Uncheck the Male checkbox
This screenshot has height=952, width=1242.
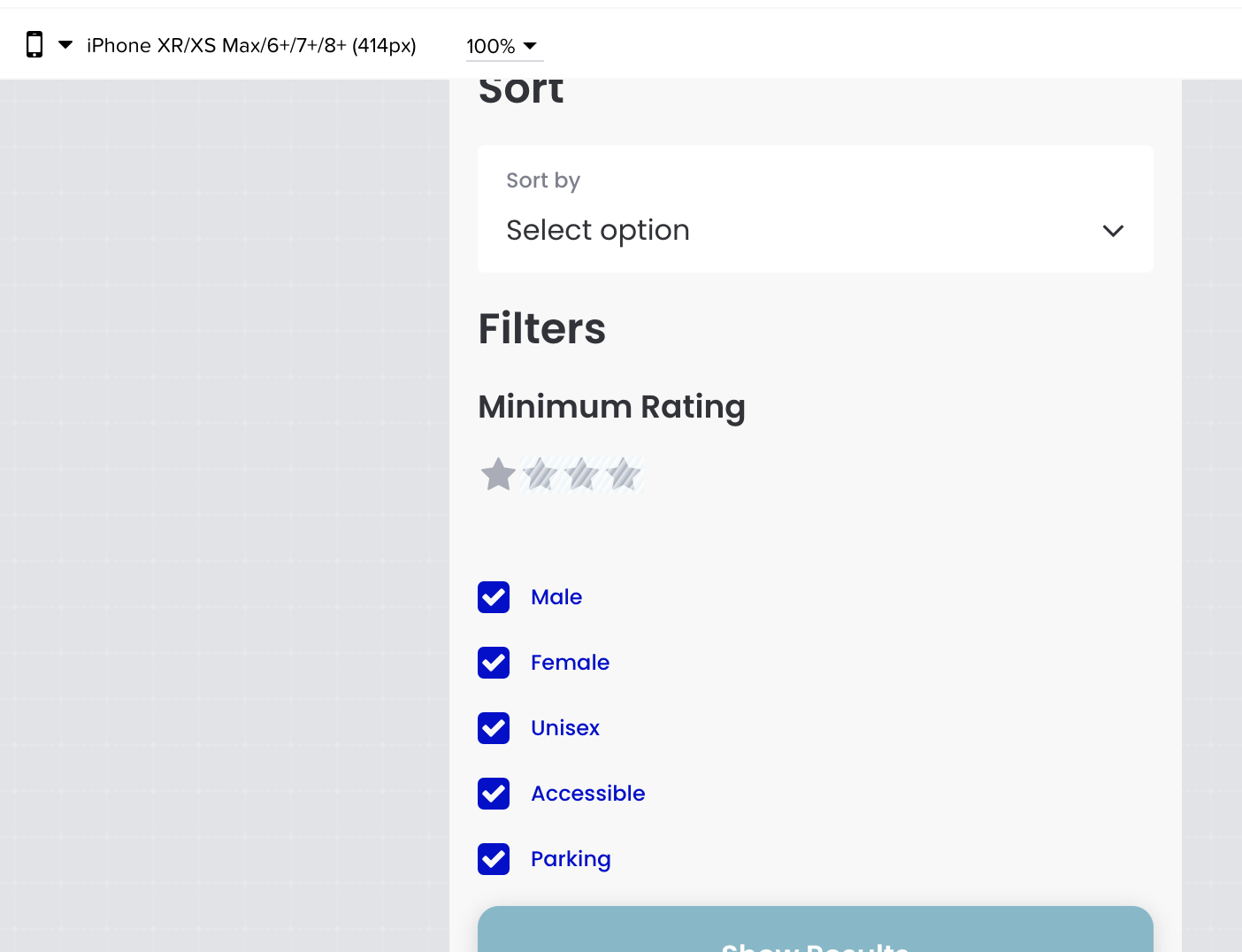[494, 597]
